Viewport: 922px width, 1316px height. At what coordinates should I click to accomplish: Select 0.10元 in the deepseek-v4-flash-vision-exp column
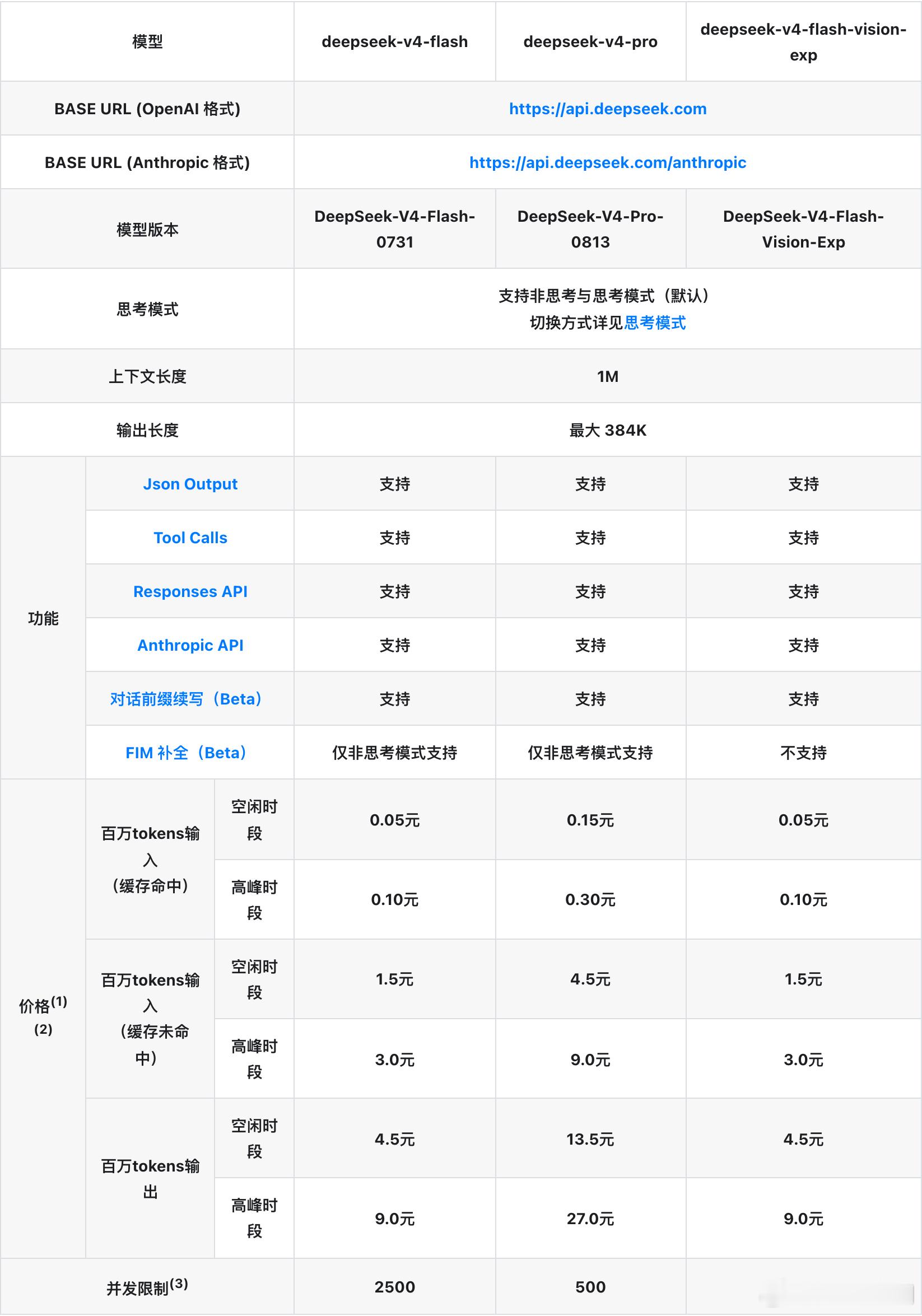coord(803,900)
